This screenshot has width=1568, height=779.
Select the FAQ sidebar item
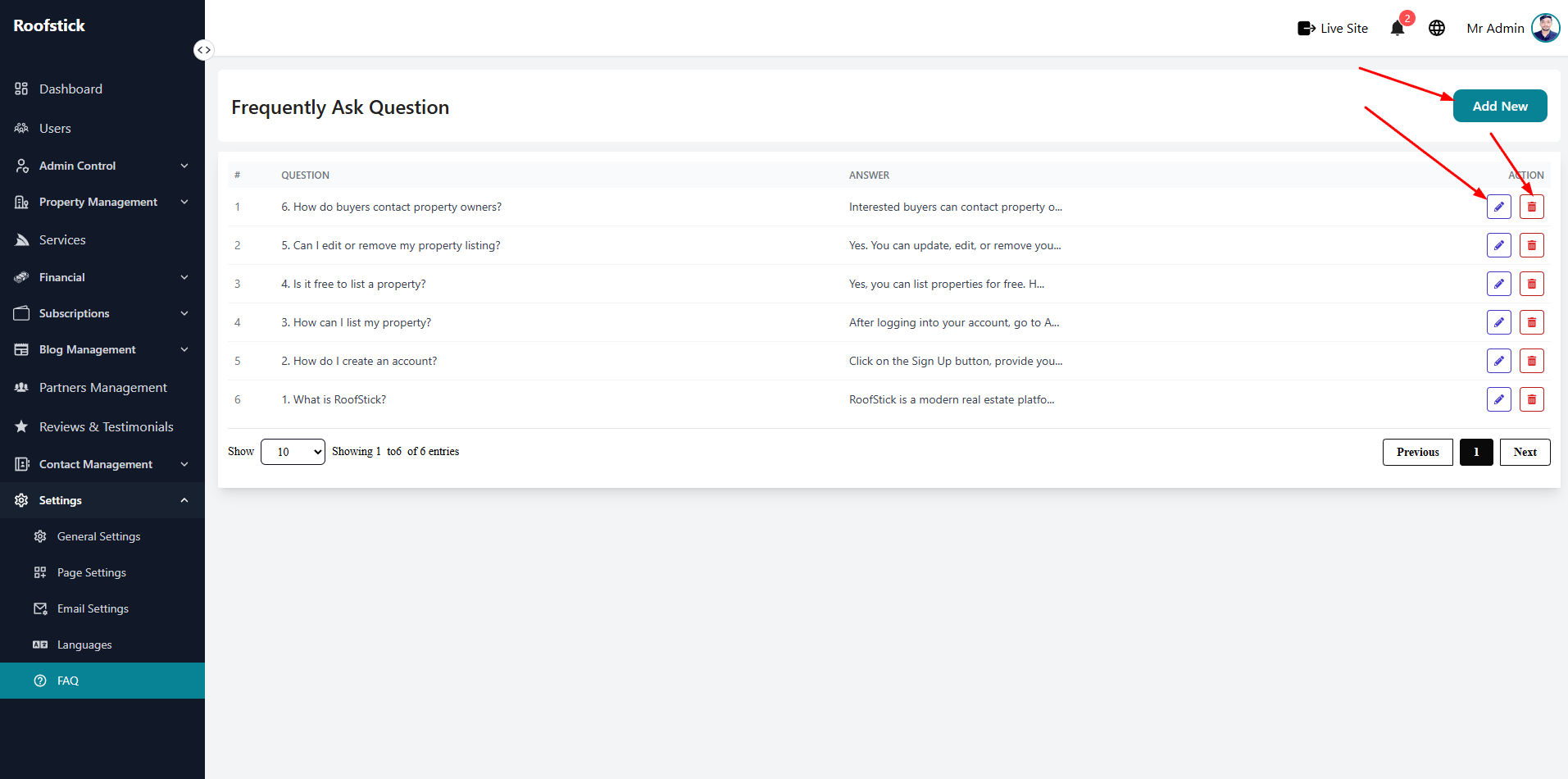pos(102,681)
